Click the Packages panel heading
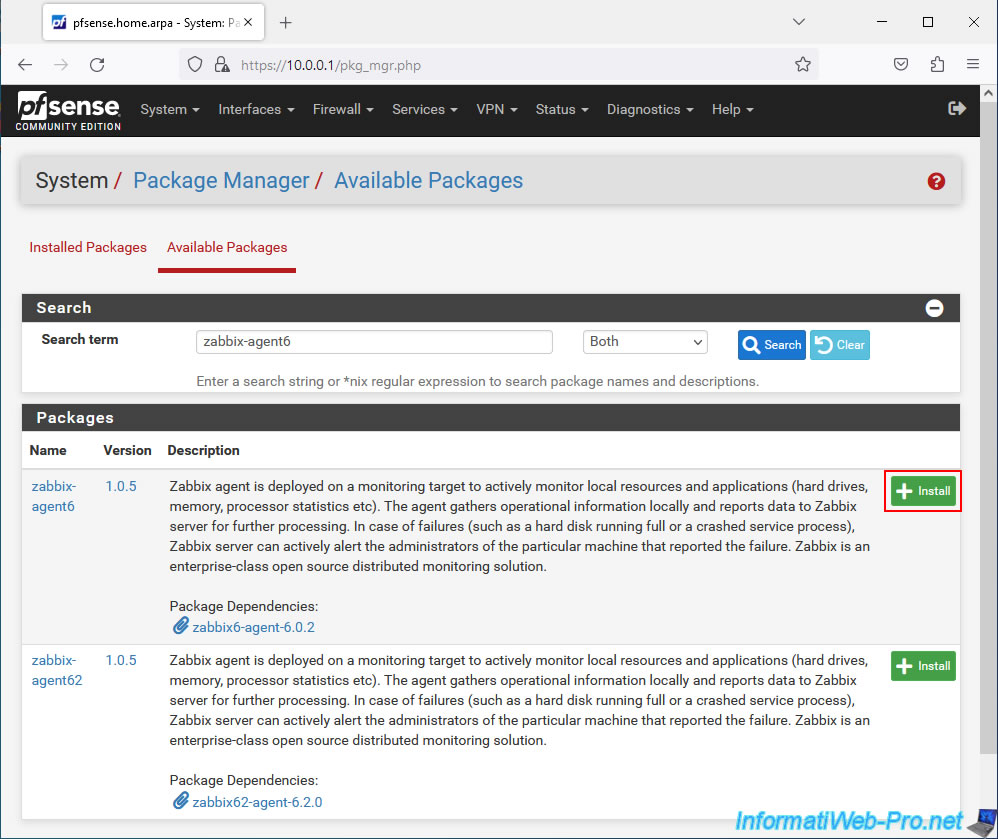This screenshot has width=998, height=839. [74, 418]
